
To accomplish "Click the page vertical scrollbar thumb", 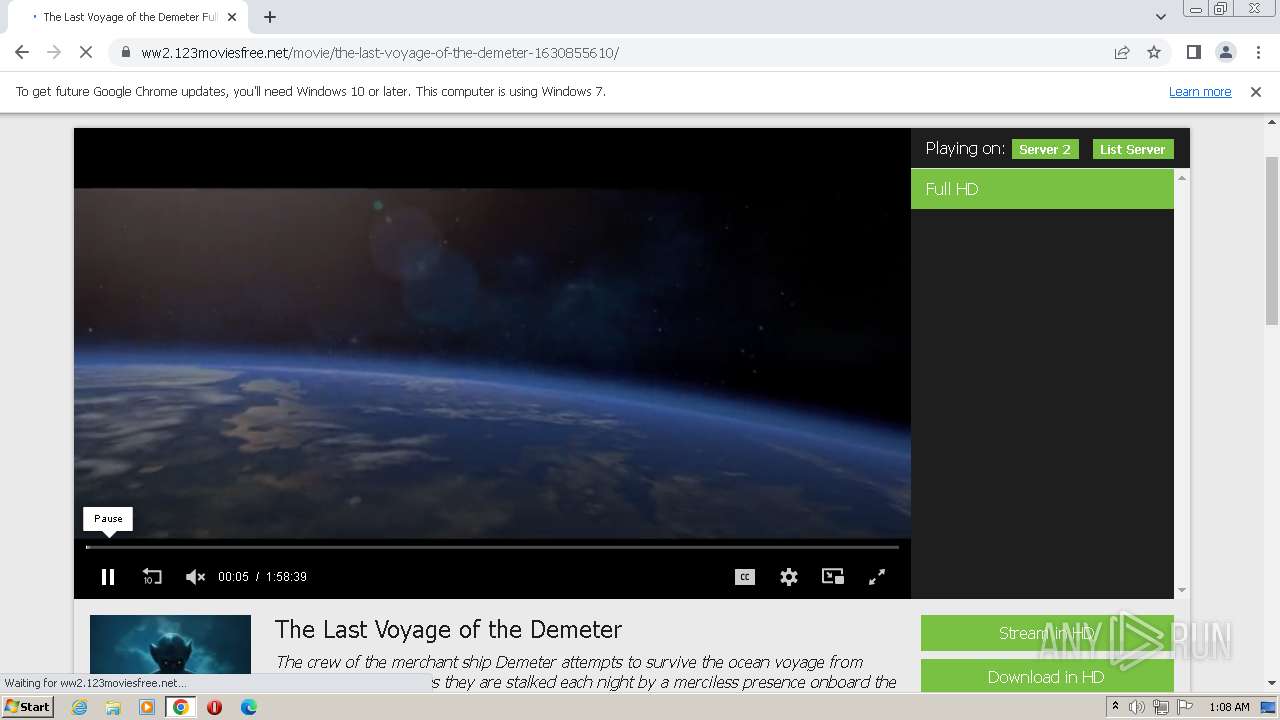I will 1272,240.
